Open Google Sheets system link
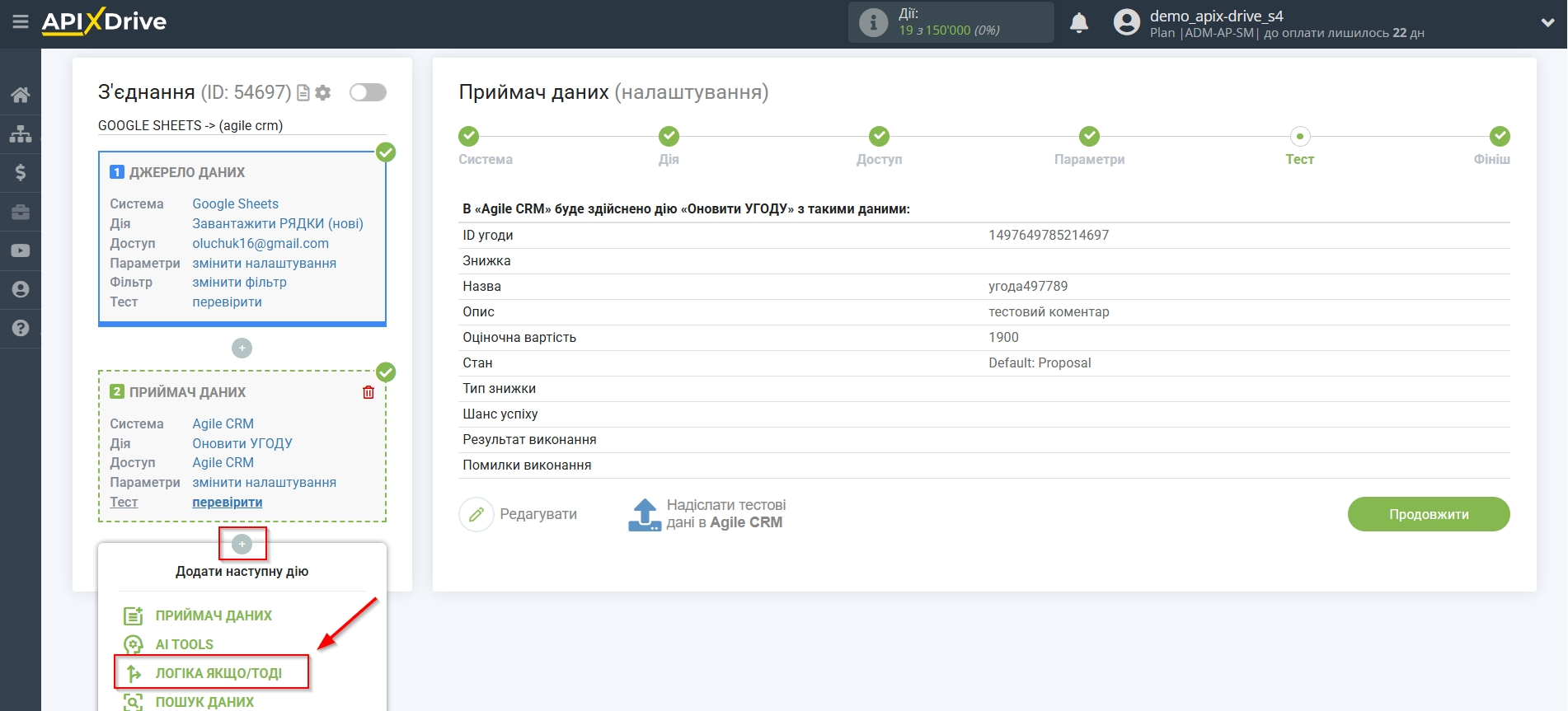The height and width of the screenshot is (711, 1568). click(x=235, y=203)
